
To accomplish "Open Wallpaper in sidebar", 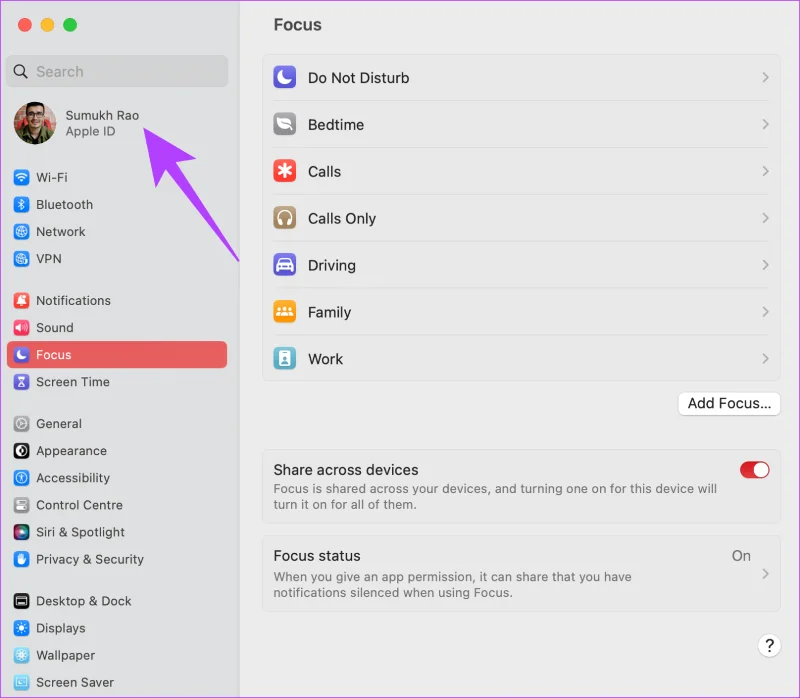I will coord(117,655).
